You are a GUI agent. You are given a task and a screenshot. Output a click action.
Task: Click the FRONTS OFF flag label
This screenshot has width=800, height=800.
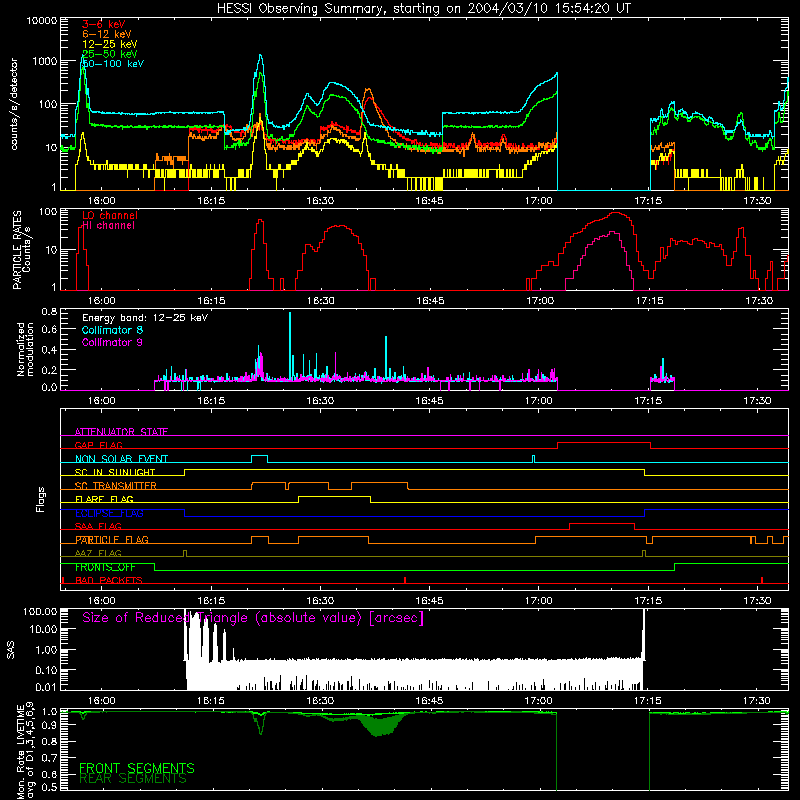coord(105,567)
